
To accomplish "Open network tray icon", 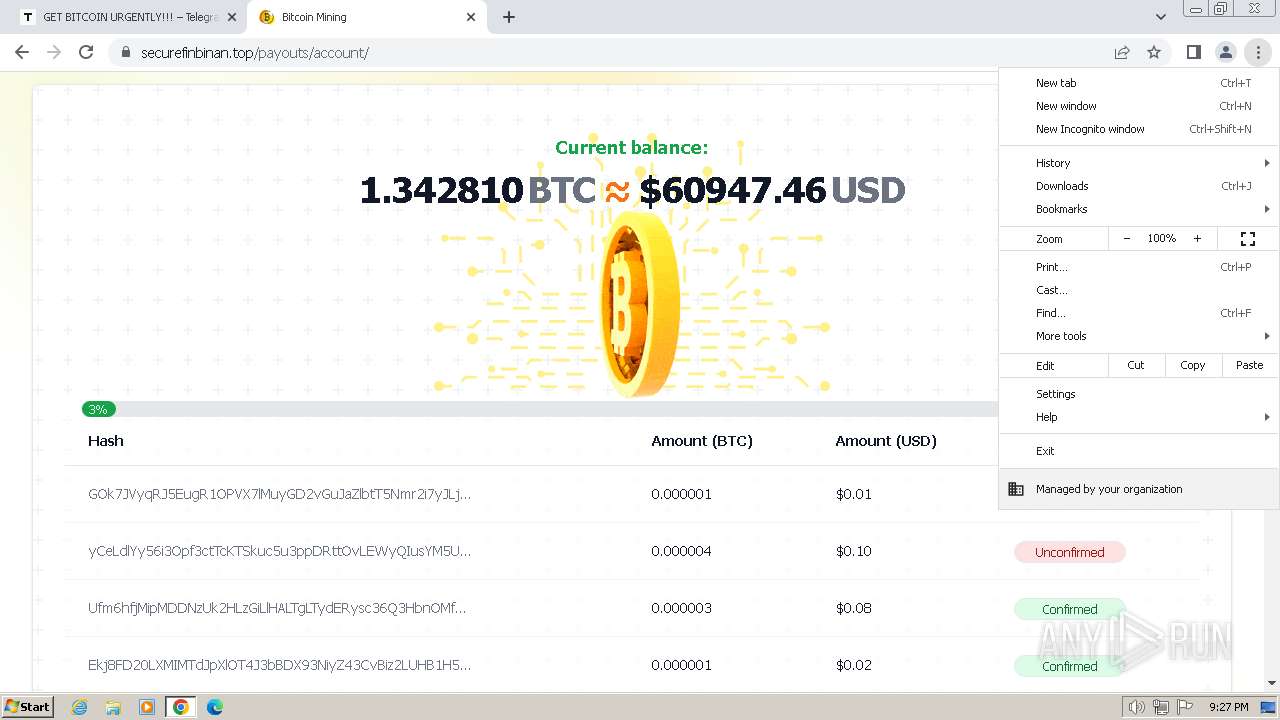I will [x=1161, y=707].
